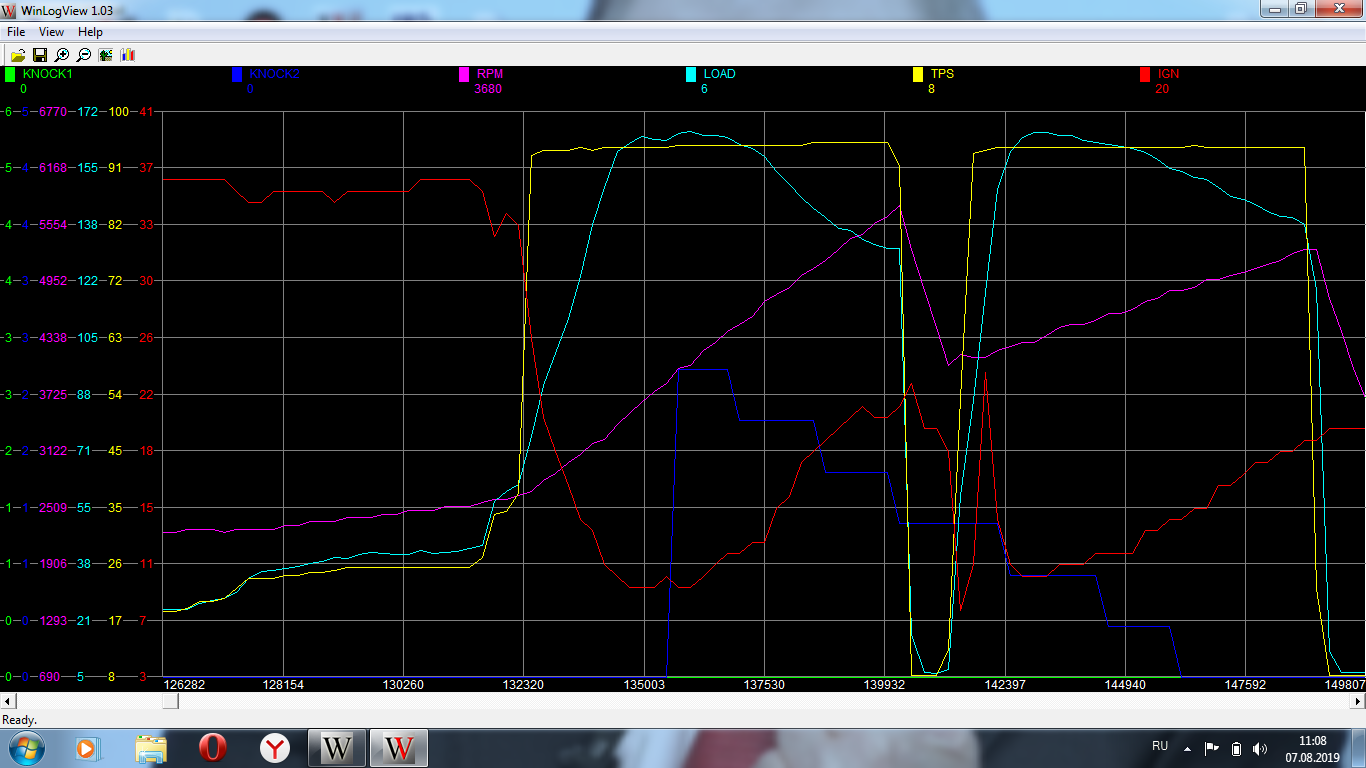Click the magenta RPM color swatch
The width and height of the screenshot is (1366, 768).
tap(464, 74)
